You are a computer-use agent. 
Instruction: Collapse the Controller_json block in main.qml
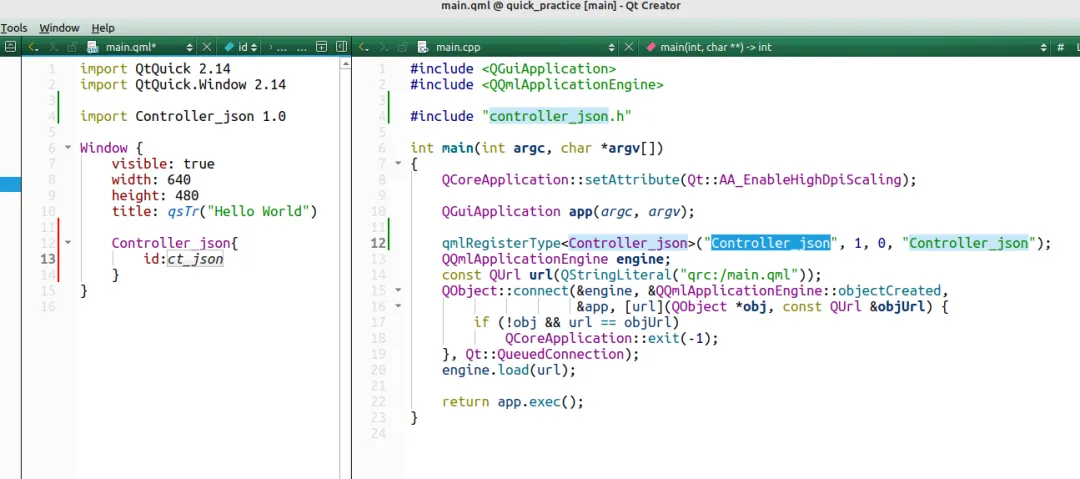pos(68,243)
